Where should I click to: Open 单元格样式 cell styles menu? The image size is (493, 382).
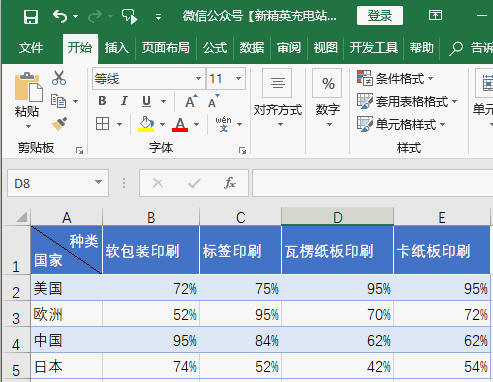pos(401,124)
